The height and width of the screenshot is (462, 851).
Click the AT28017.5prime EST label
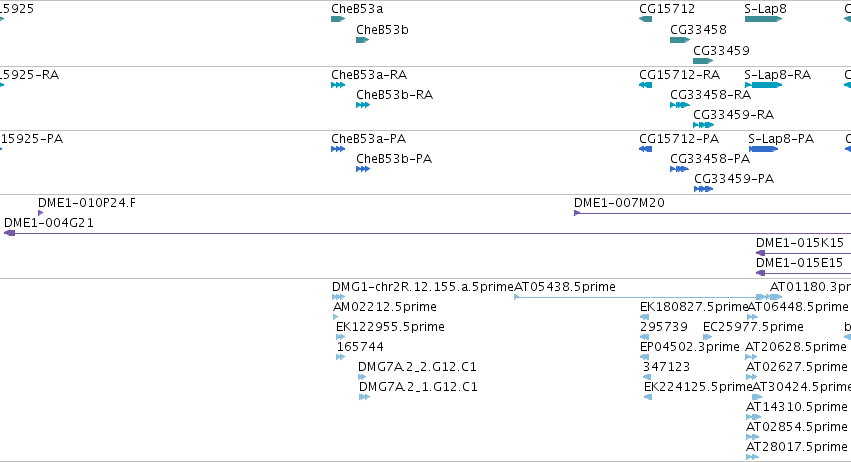[797, 446]
